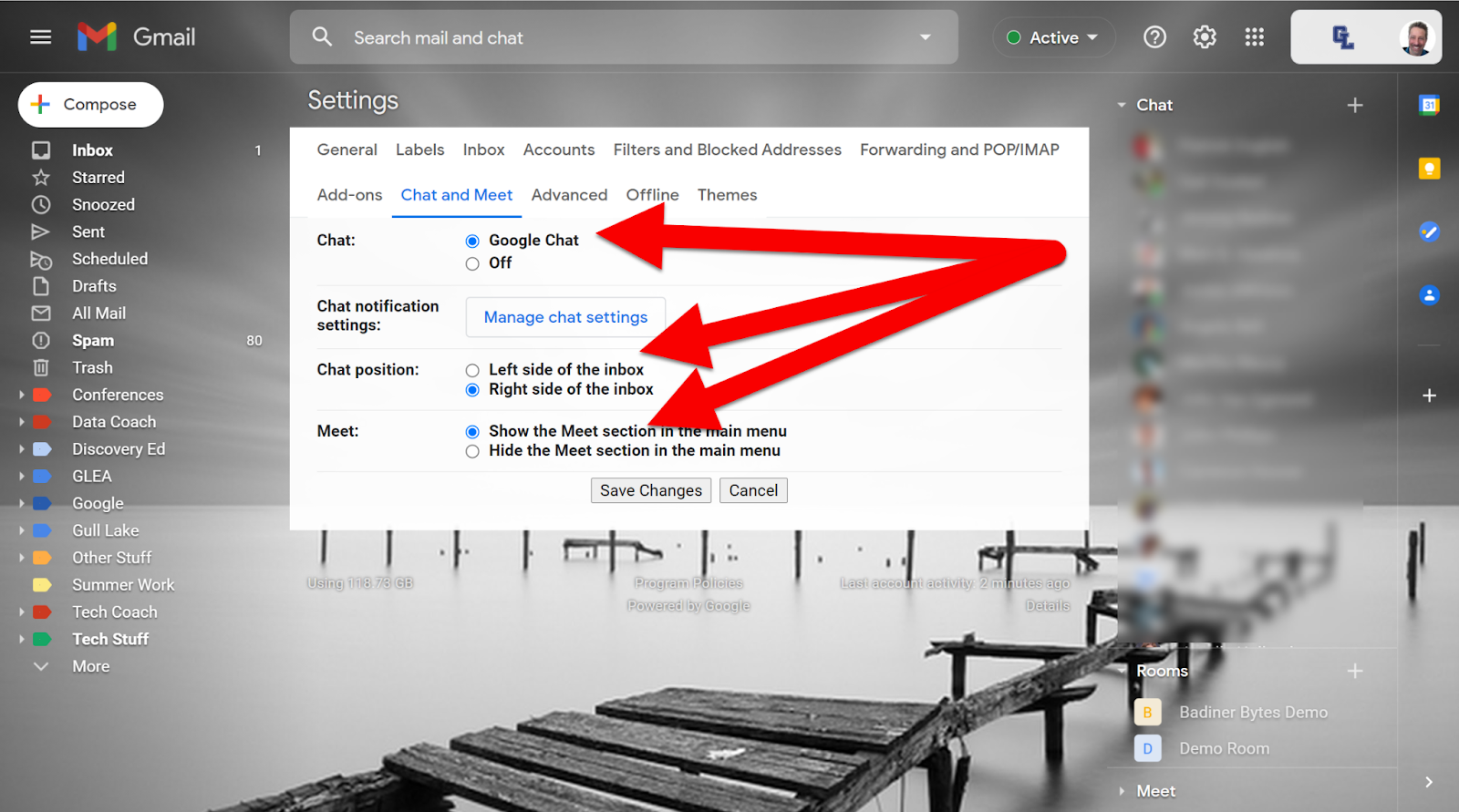The width and height of the screenshot is (1459, 812).
Task: Click the search magnifier icon
Action: coord(322,37)
